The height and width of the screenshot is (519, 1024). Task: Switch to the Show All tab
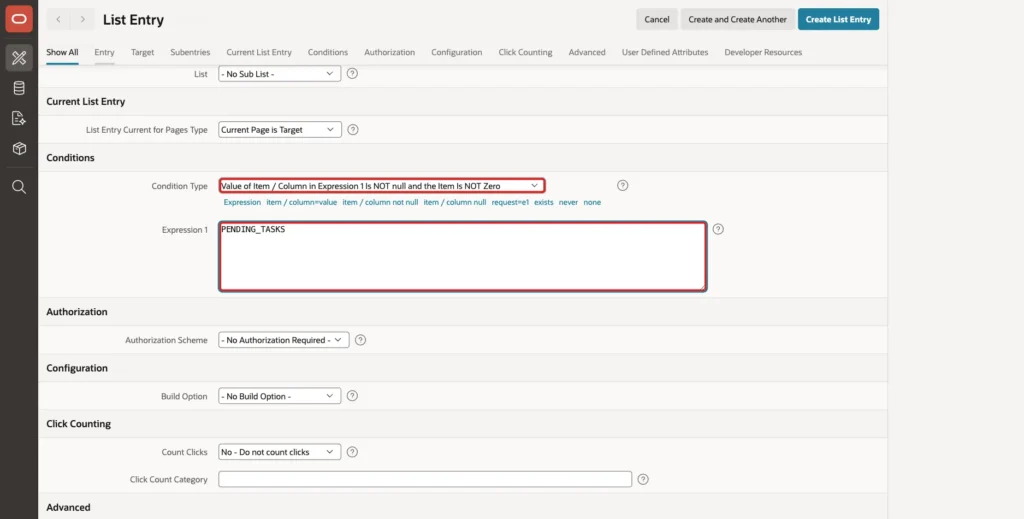point(62,52)
